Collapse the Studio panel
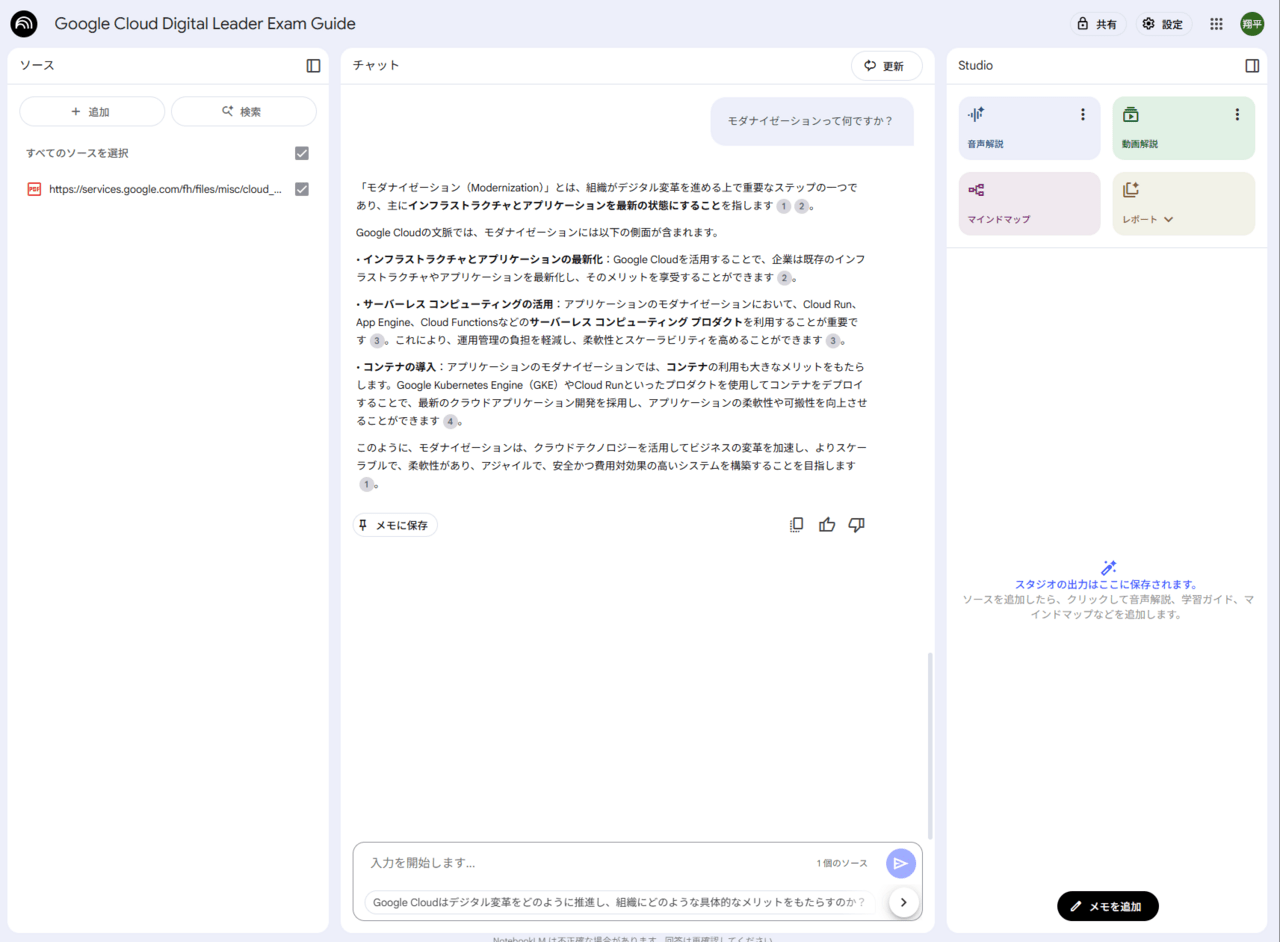Screen dimensions: 1280x942 1252,66
